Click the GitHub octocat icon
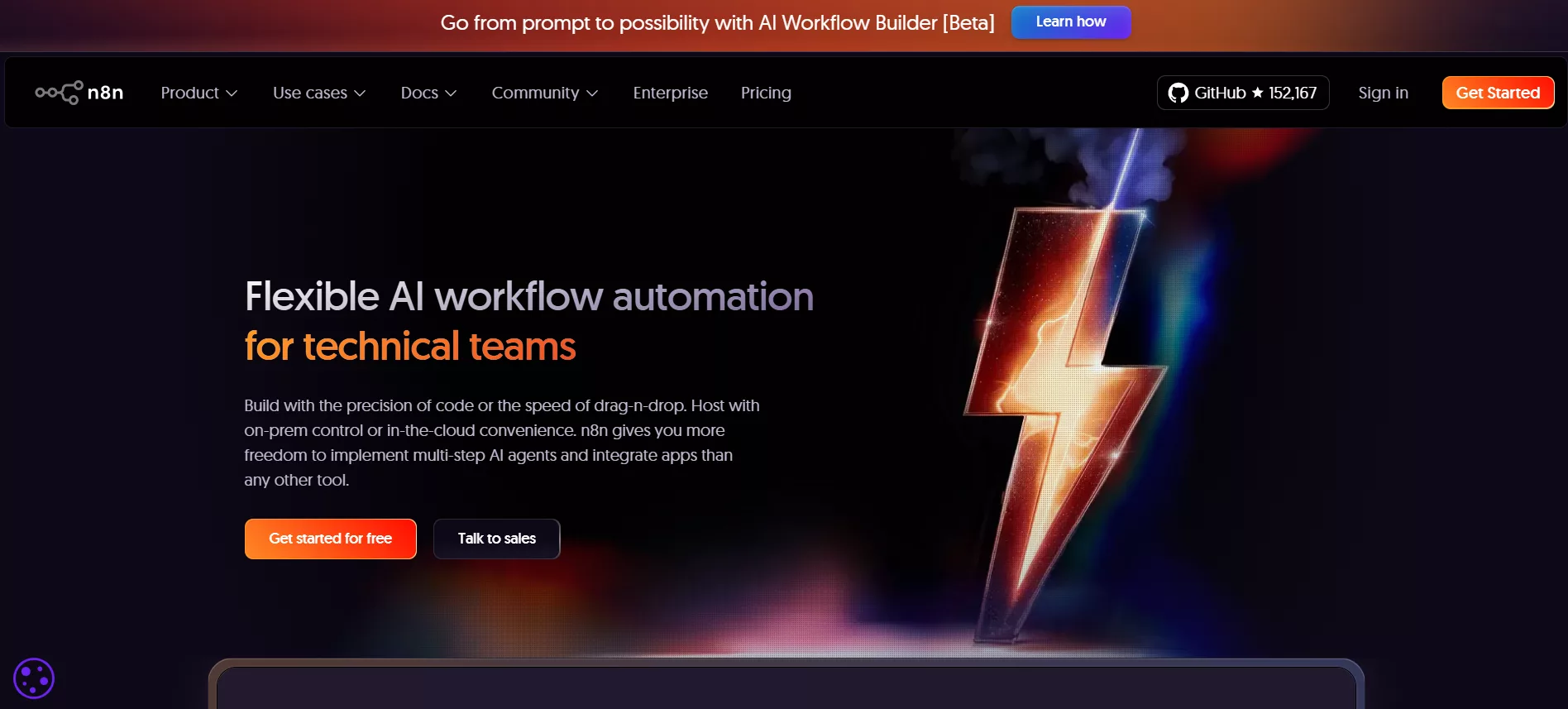Viewport: 1568px width, 709px height. 1178,93
